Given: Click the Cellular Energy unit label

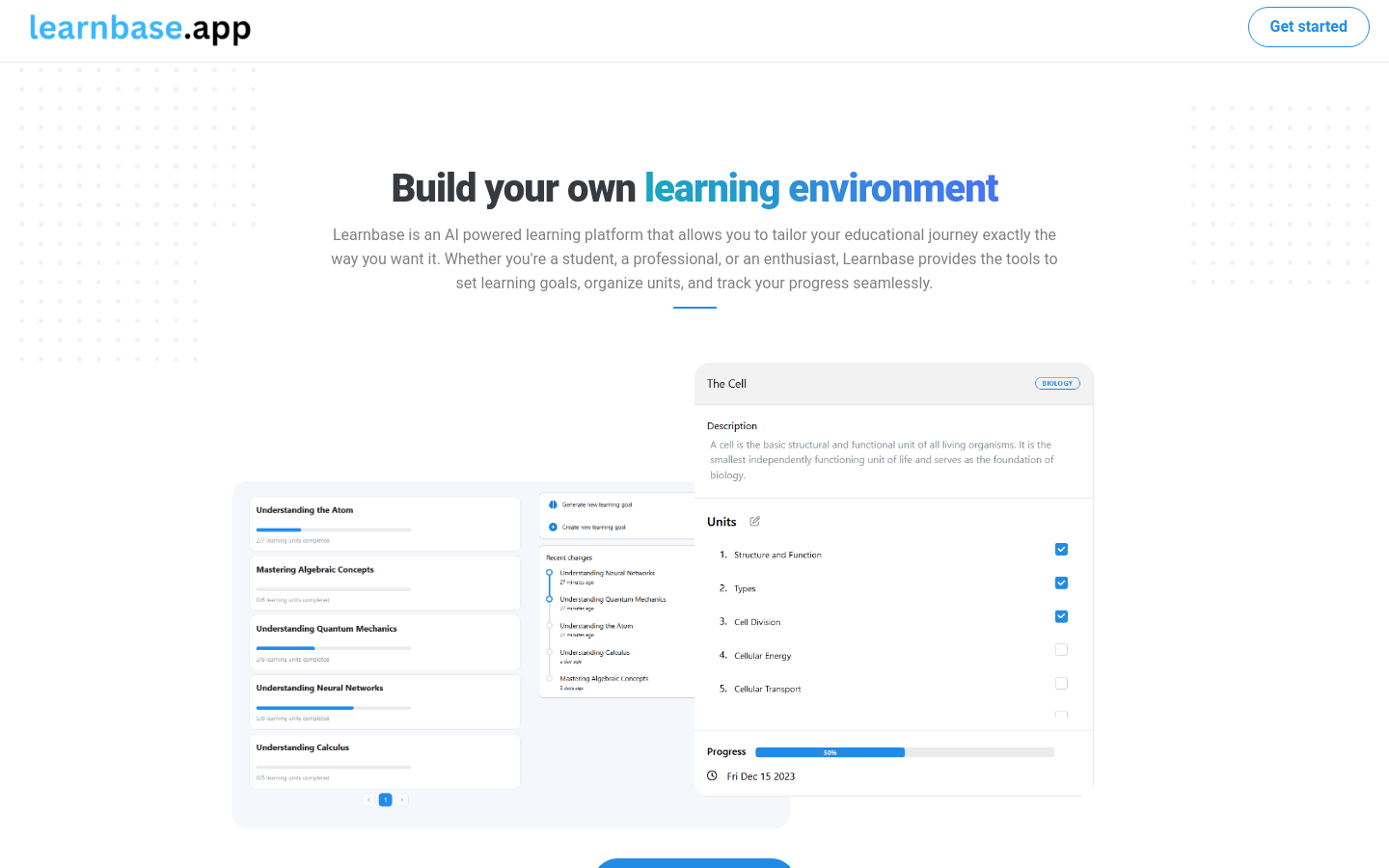Looking at the screenshot, I should (x=762, y=656).
